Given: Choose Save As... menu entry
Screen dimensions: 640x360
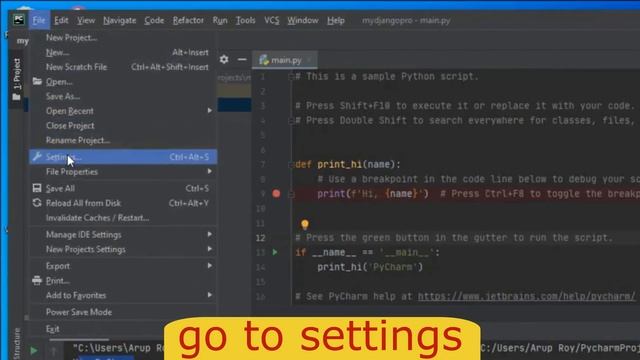Looking at the screenshot, I should [x=123, y=96].
